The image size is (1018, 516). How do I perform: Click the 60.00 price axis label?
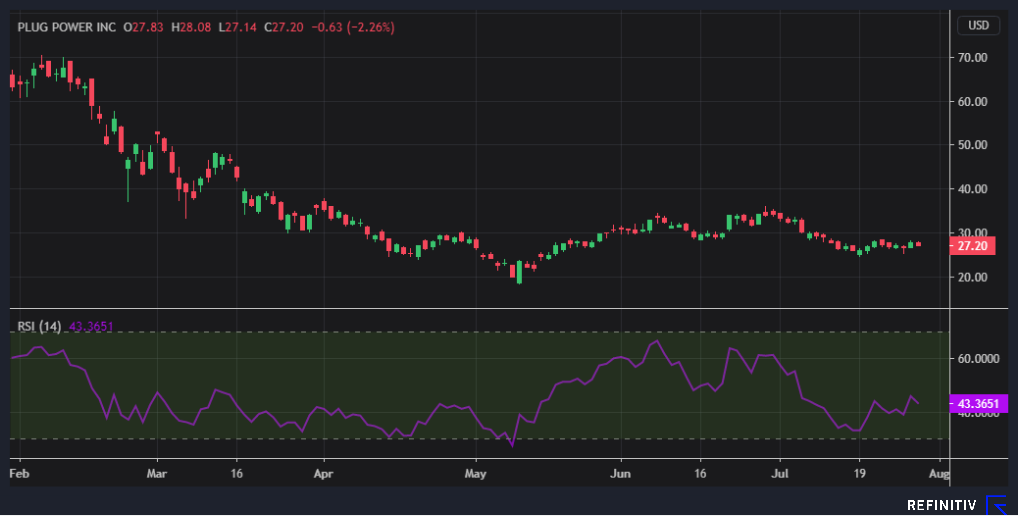pos(972,102)
